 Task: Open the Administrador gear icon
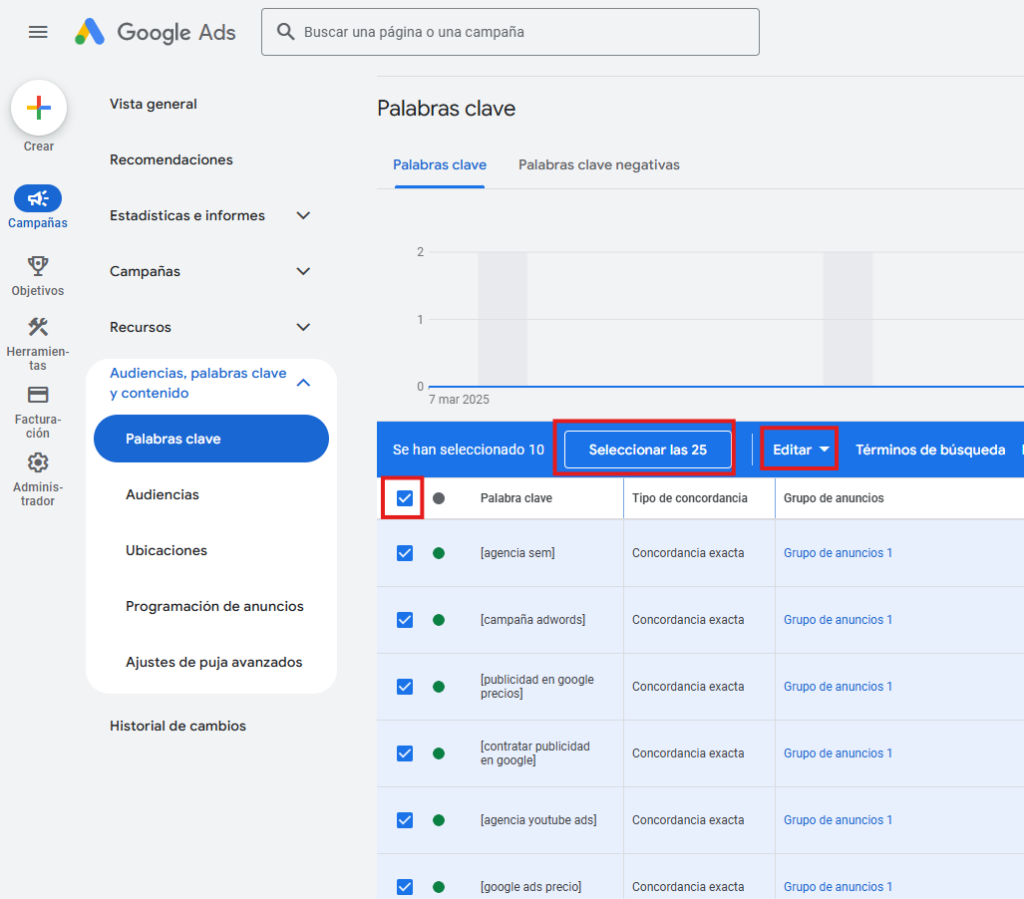point(38,463)
